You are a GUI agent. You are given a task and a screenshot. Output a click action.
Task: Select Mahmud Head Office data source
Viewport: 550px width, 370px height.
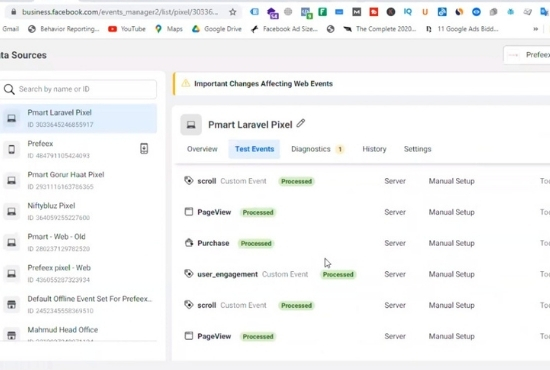click(79, 332)
